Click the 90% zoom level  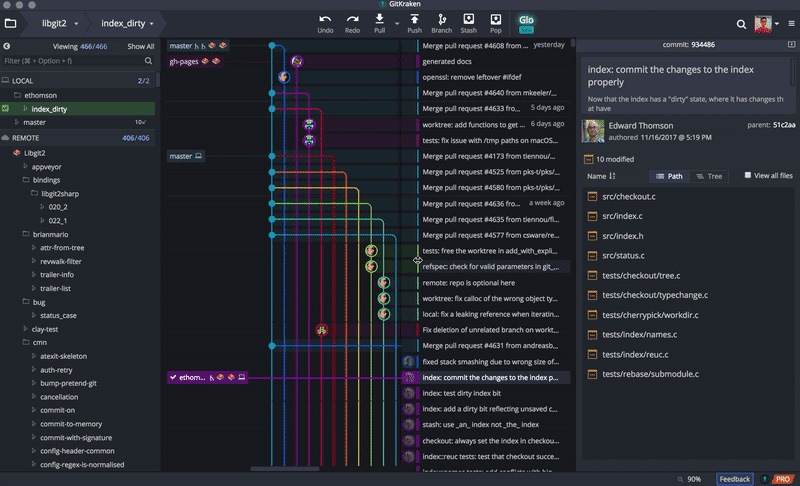click(x=694, y=479)
